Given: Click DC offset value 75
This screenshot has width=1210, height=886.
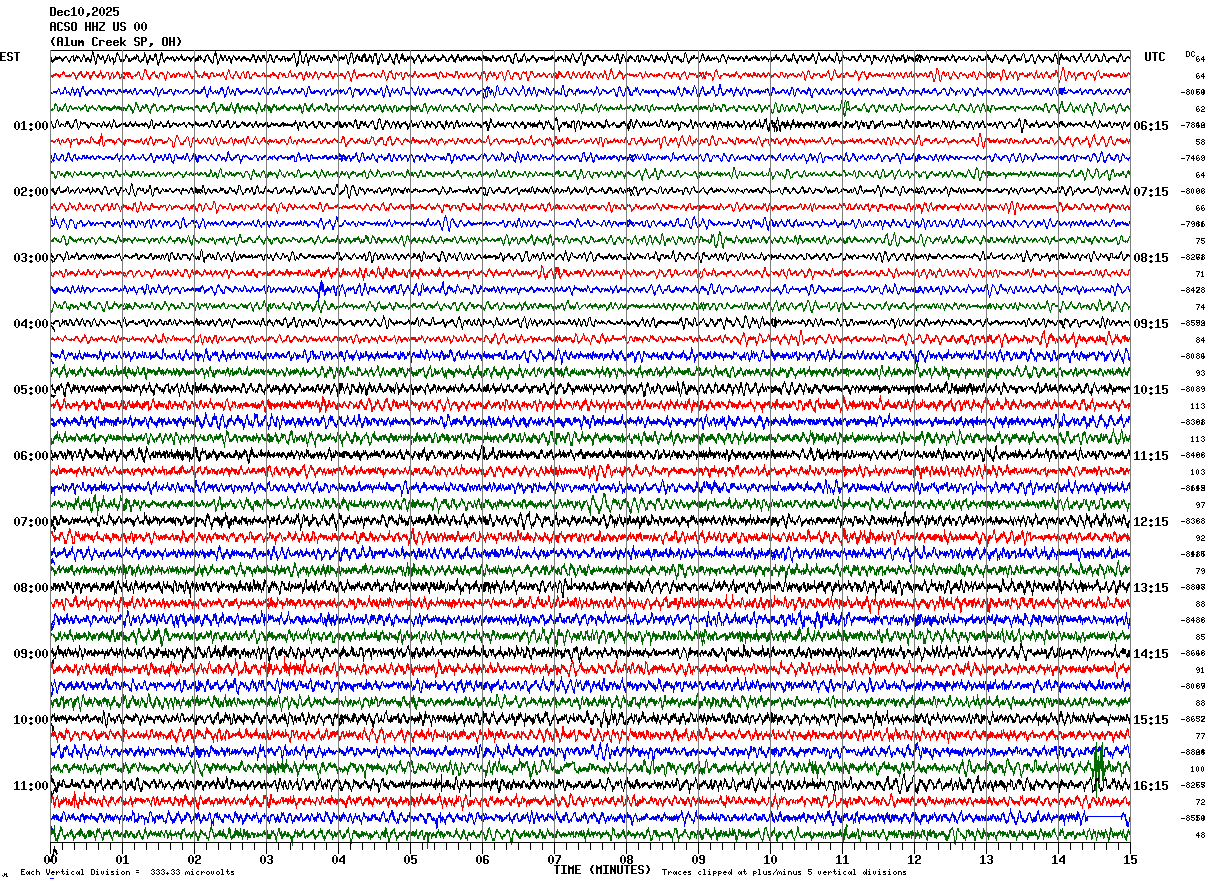Looking at the screenshot, I should tap(1200, 241).
